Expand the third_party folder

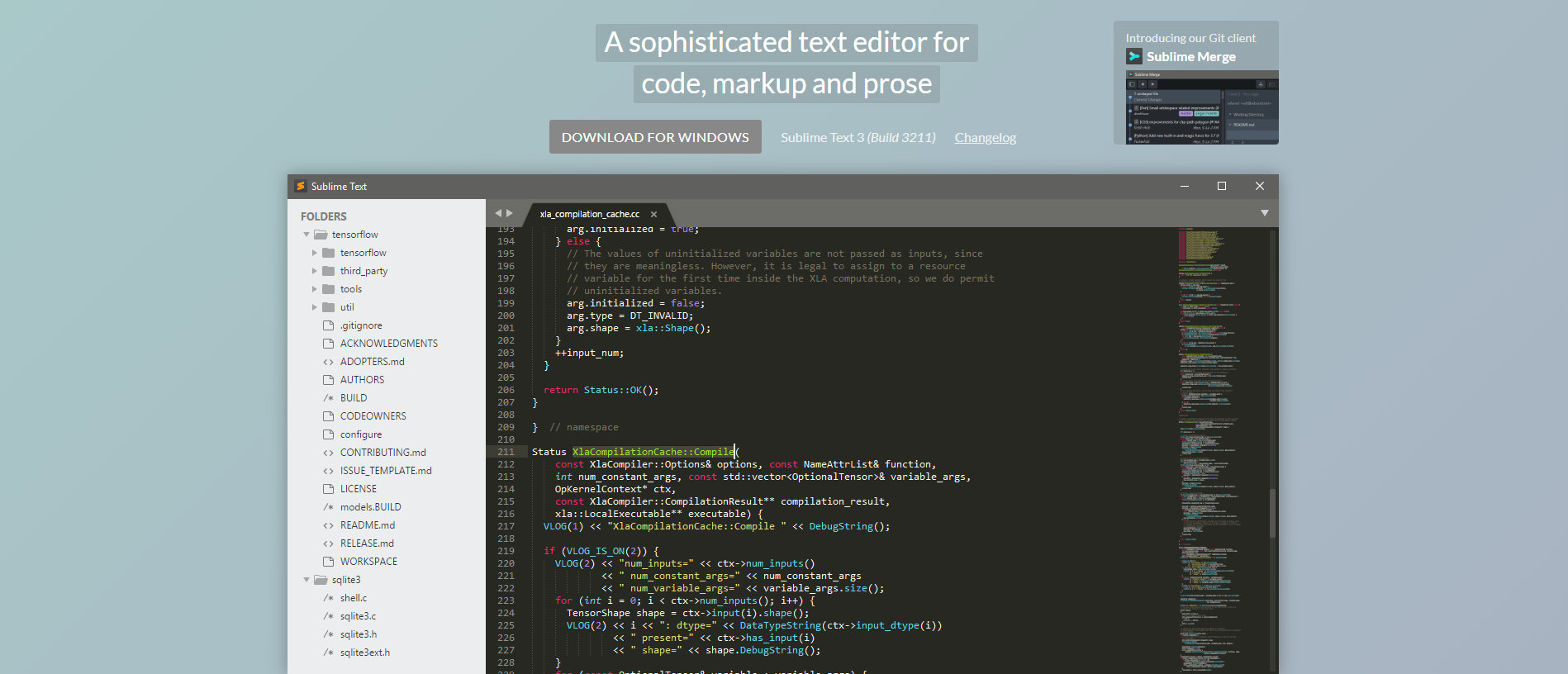click(315, 271)
